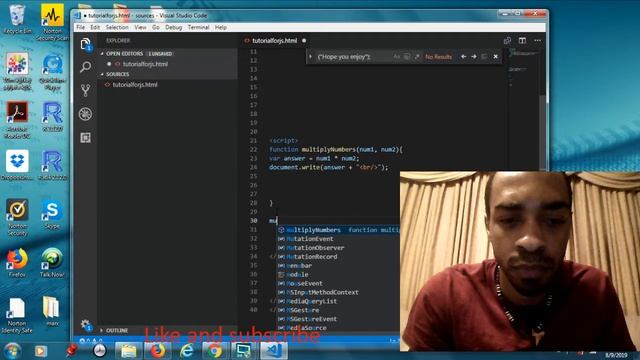640x360 pixels.
Task: Toggle Find in Selection in find widget
Action: [484, 57]
